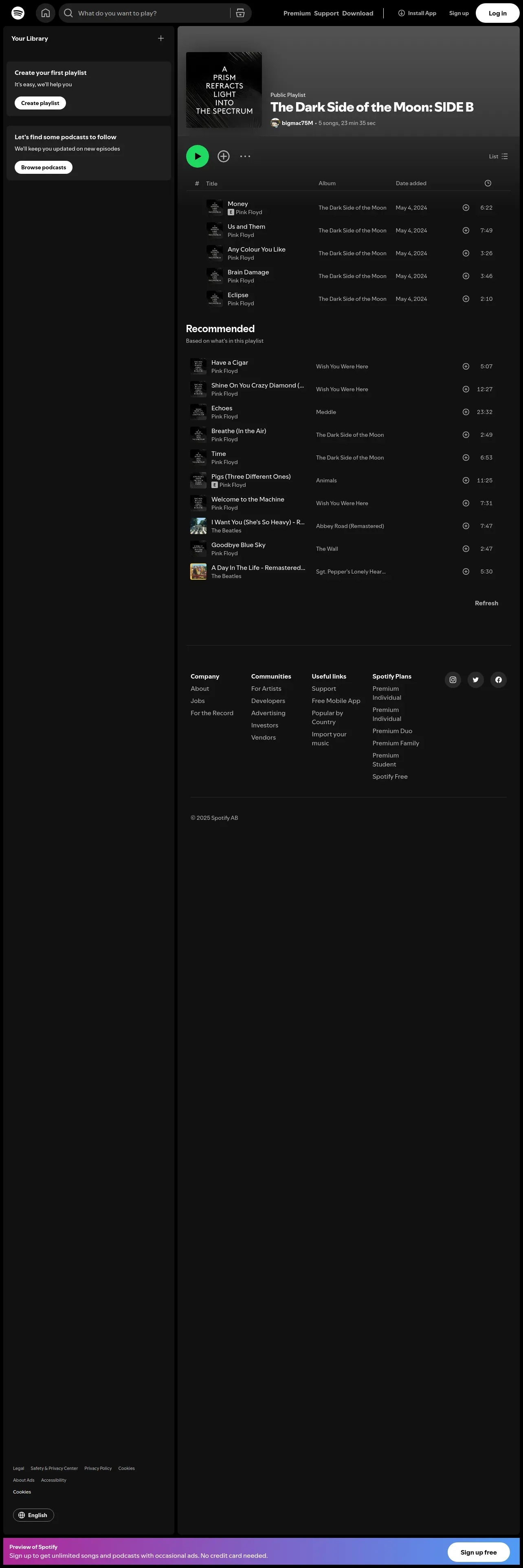Click the Install App download icon
This screenshot has height=1568, width=523.
click(402, 13)
